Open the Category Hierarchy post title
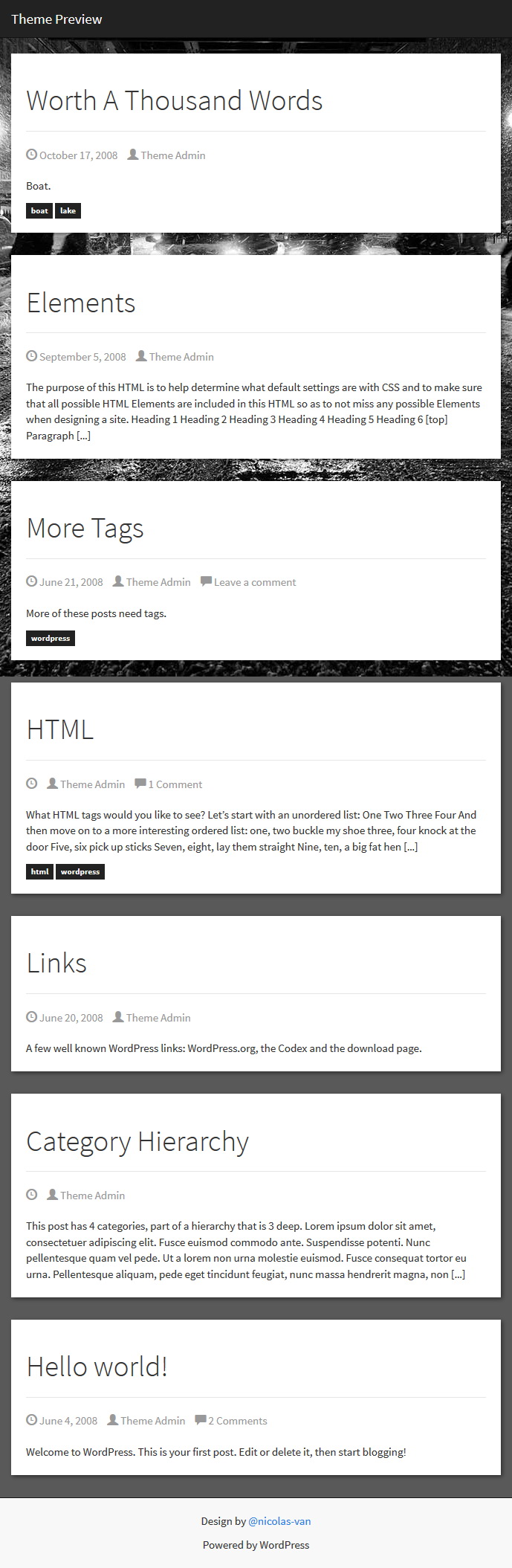This screenshot has width=512, height=1568. tap(137, 1141)
